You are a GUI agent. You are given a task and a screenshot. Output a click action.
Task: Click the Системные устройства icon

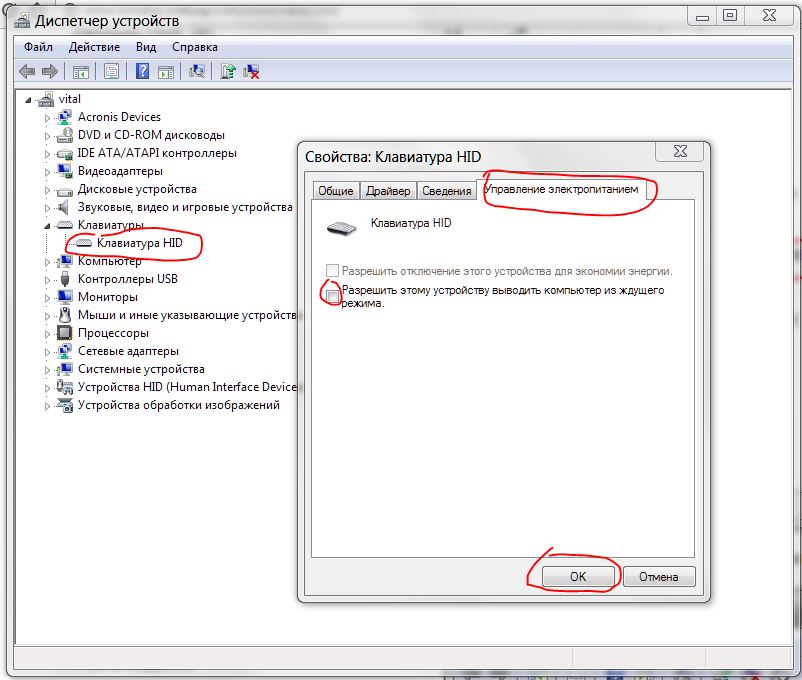pyautogui.click(x=65, y=369)
